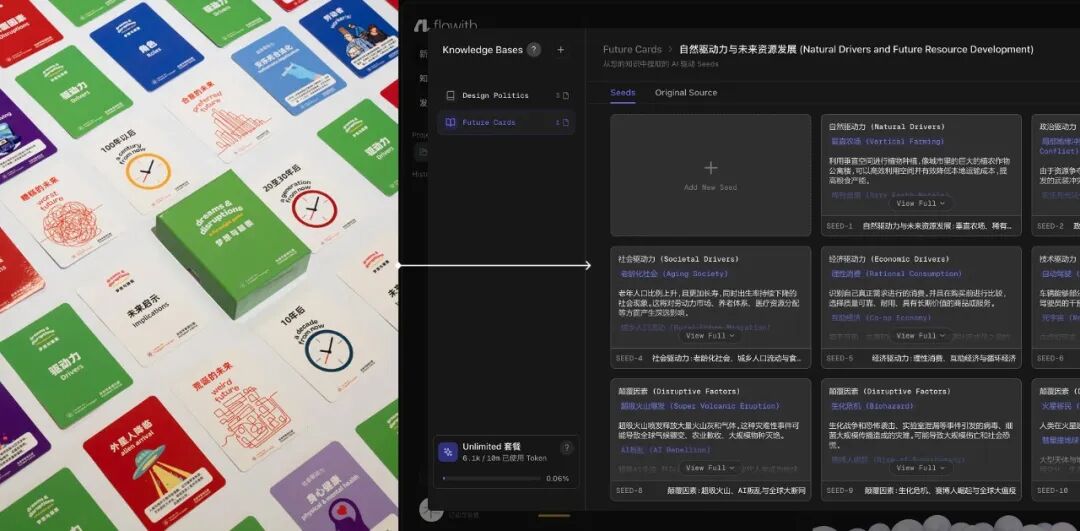Expand View Full on SEED-5 Economic Drivers card

(921, 335)
